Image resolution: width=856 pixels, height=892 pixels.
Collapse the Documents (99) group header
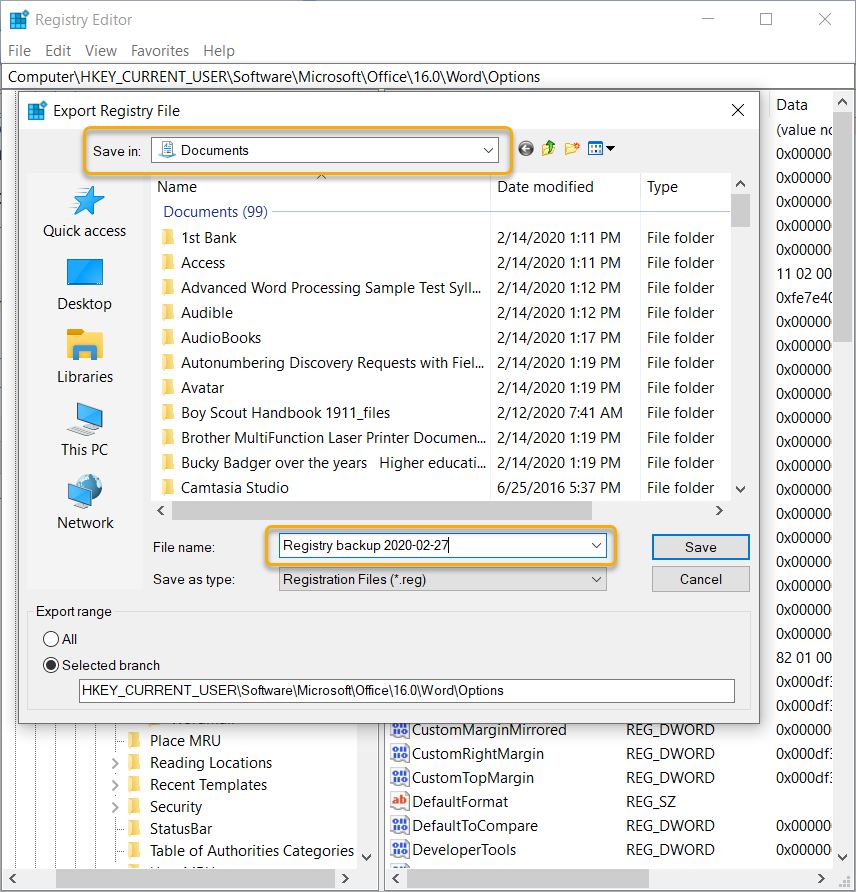pos(215,212)
